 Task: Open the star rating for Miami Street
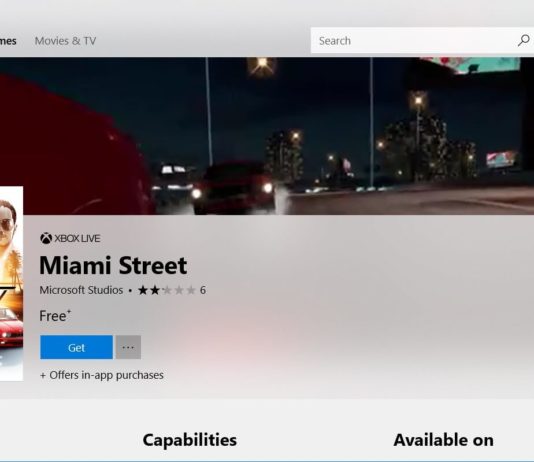(x=167, y=290)
